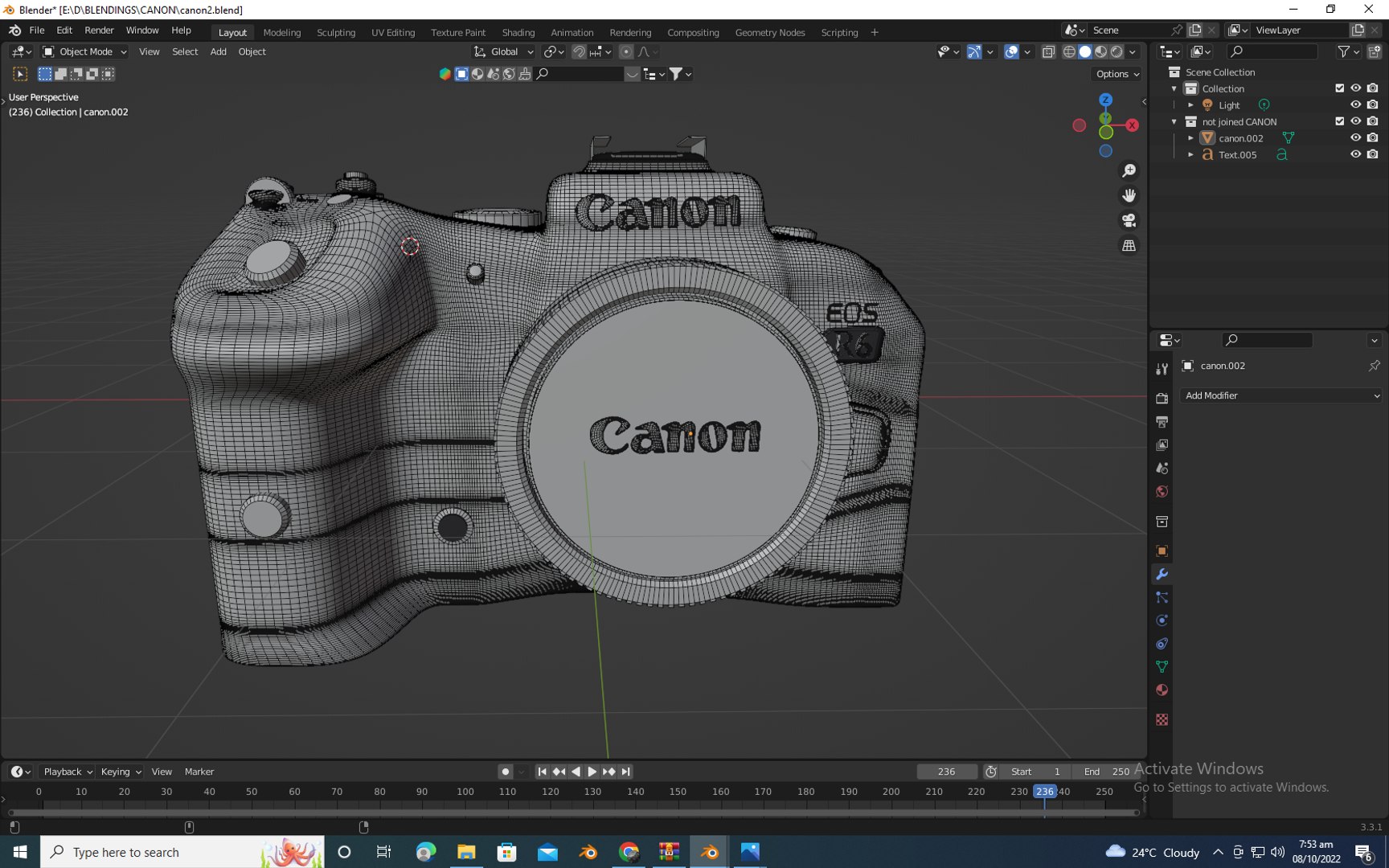Select the Tweak select tool icon

click(20, 74)
